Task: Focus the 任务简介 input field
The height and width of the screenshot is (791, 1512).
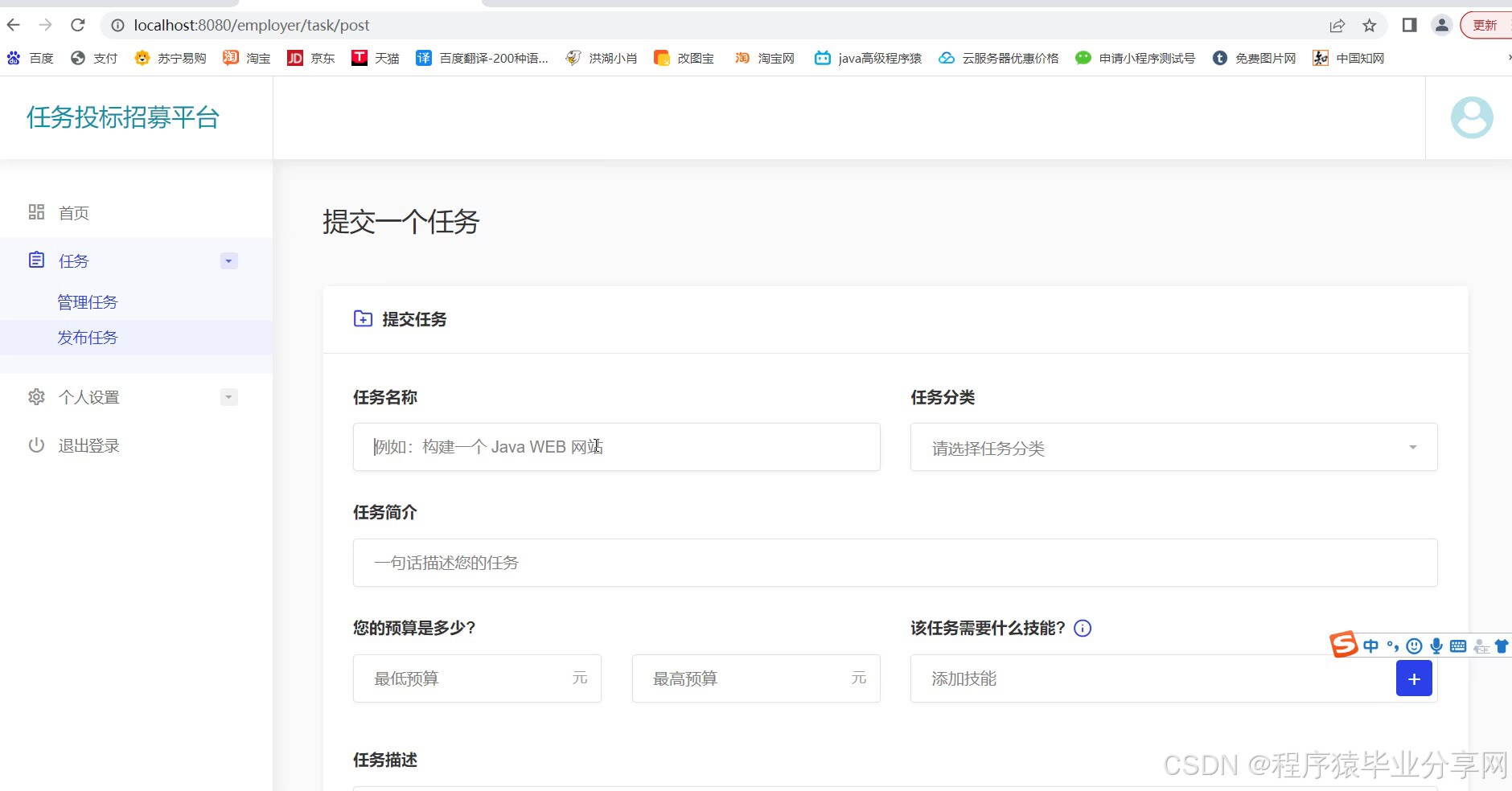Action: click(895, 563)
